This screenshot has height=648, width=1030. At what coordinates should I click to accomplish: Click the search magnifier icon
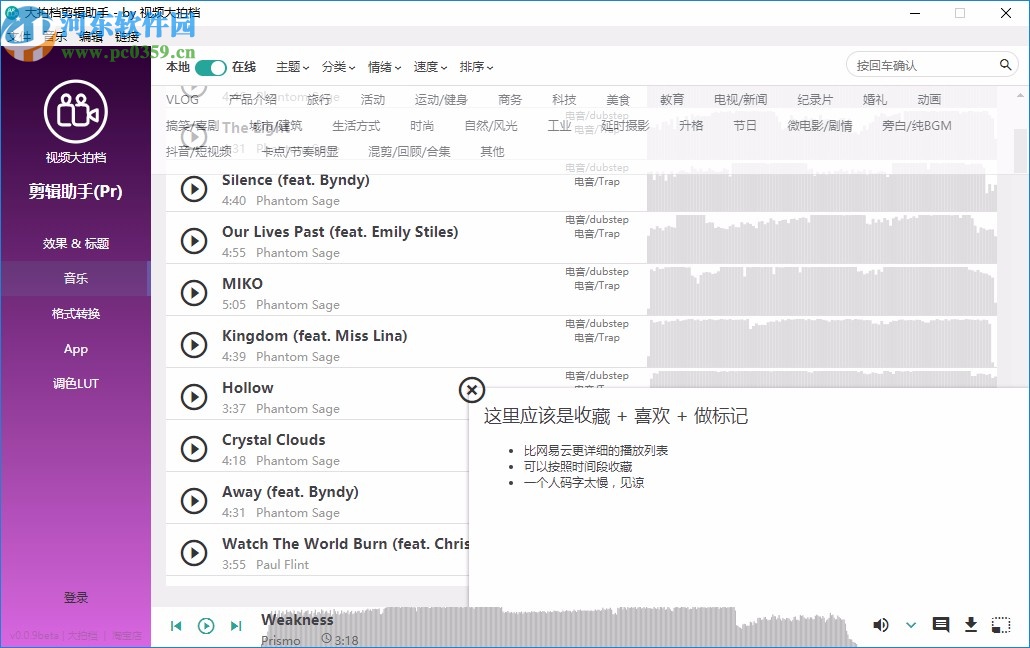(x=1005, y=64)
